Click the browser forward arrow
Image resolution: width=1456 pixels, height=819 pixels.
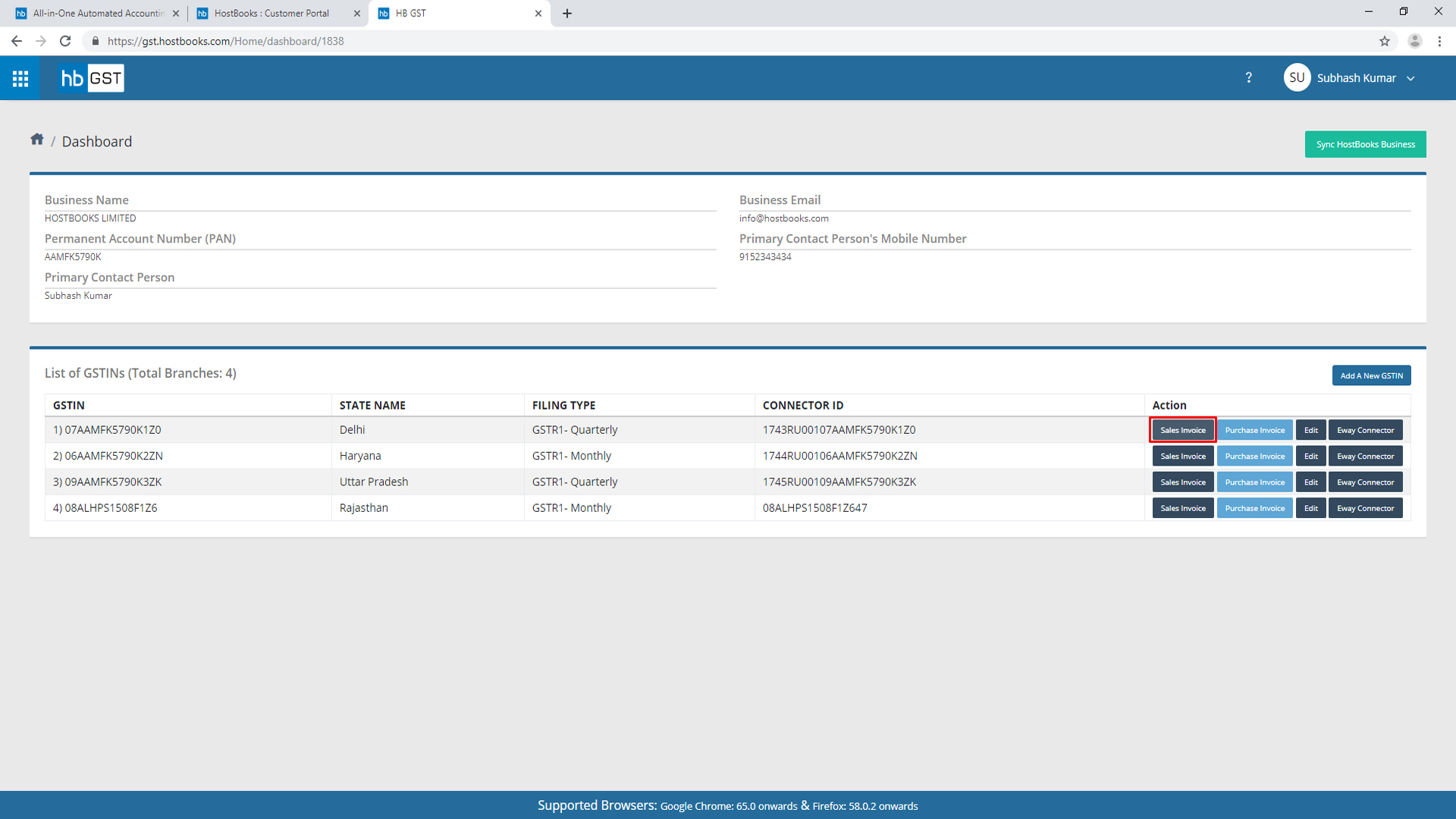click(41, 41)
